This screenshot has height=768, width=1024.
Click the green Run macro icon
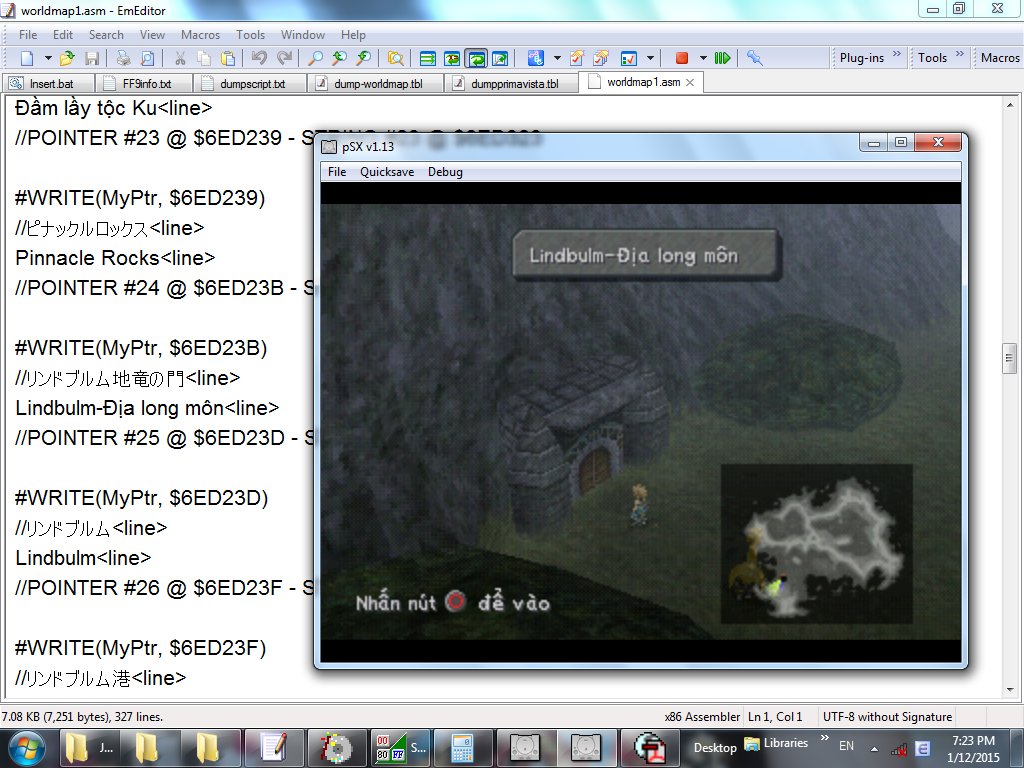click(x=722, y=58)
